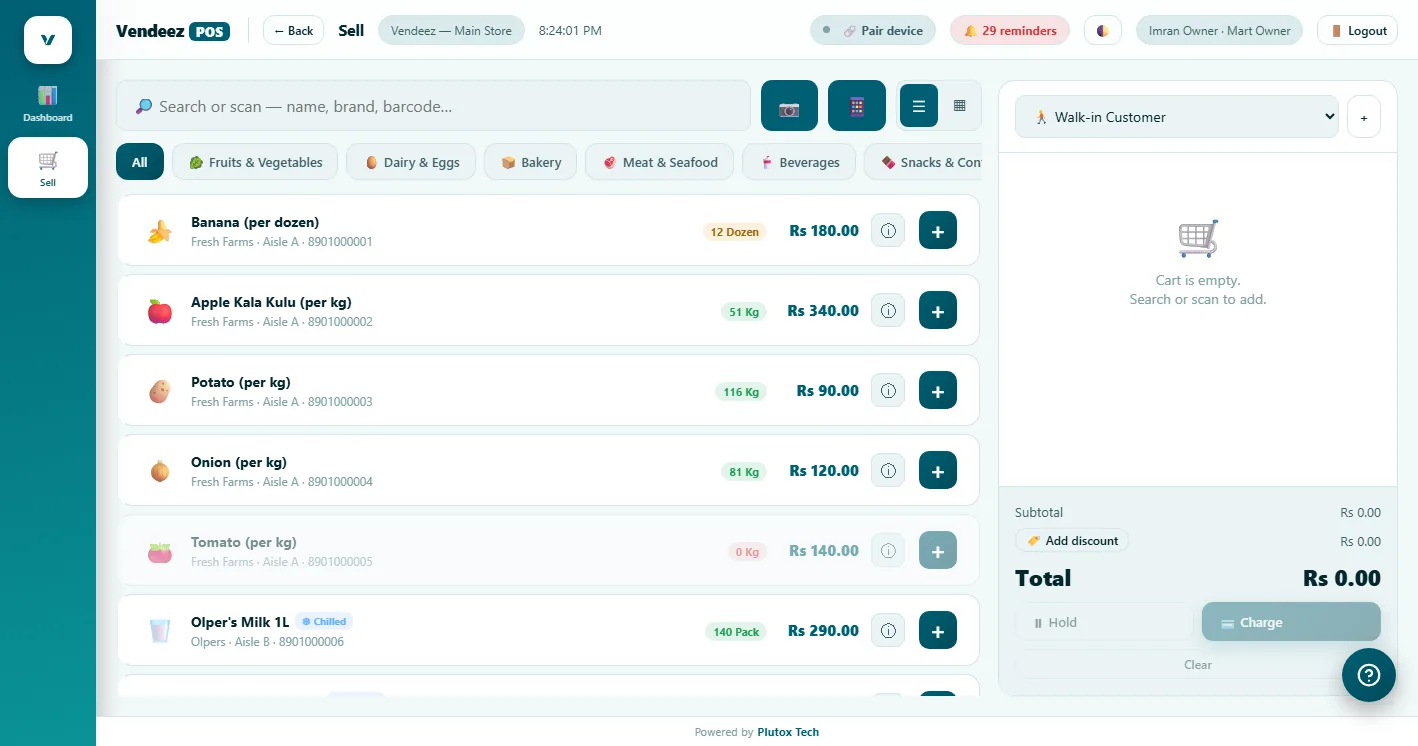Image resolution: width=1418 pixels, height=746 pixels.
Task: Open the help chat bubble
Action: [x=1368, y=675]
